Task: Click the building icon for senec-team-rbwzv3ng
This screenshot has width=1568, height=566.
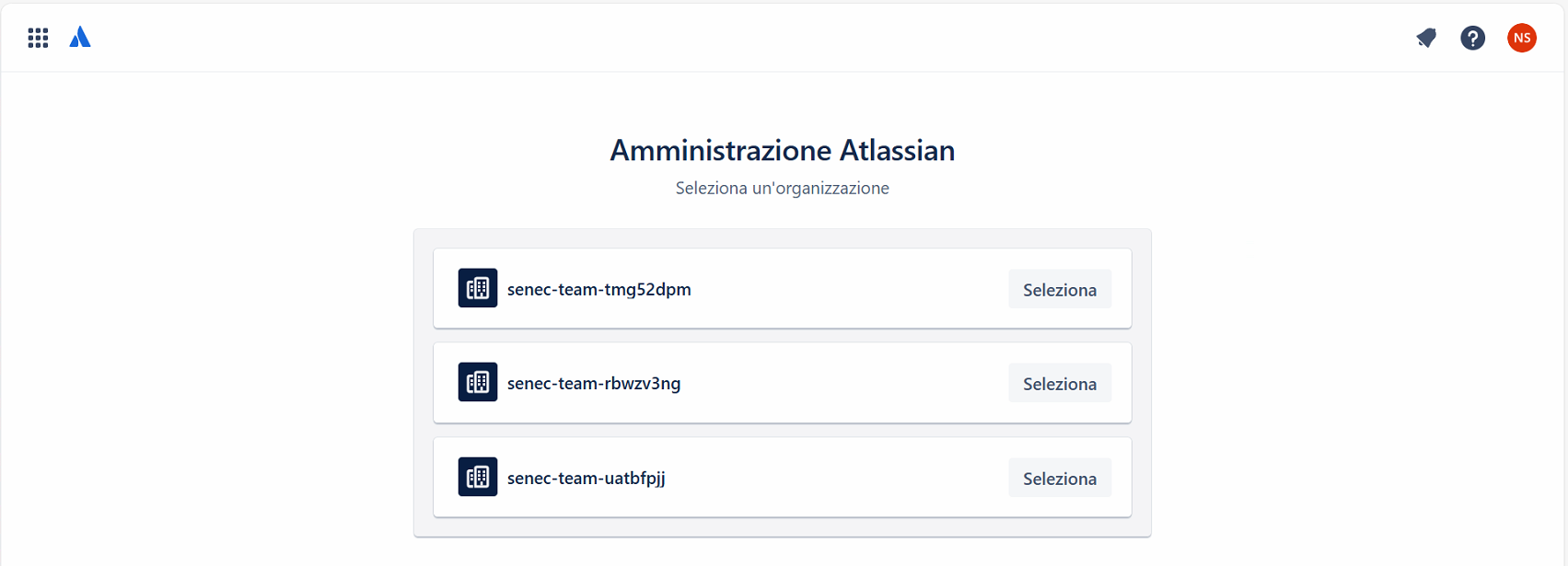Action: click(478, 382)
